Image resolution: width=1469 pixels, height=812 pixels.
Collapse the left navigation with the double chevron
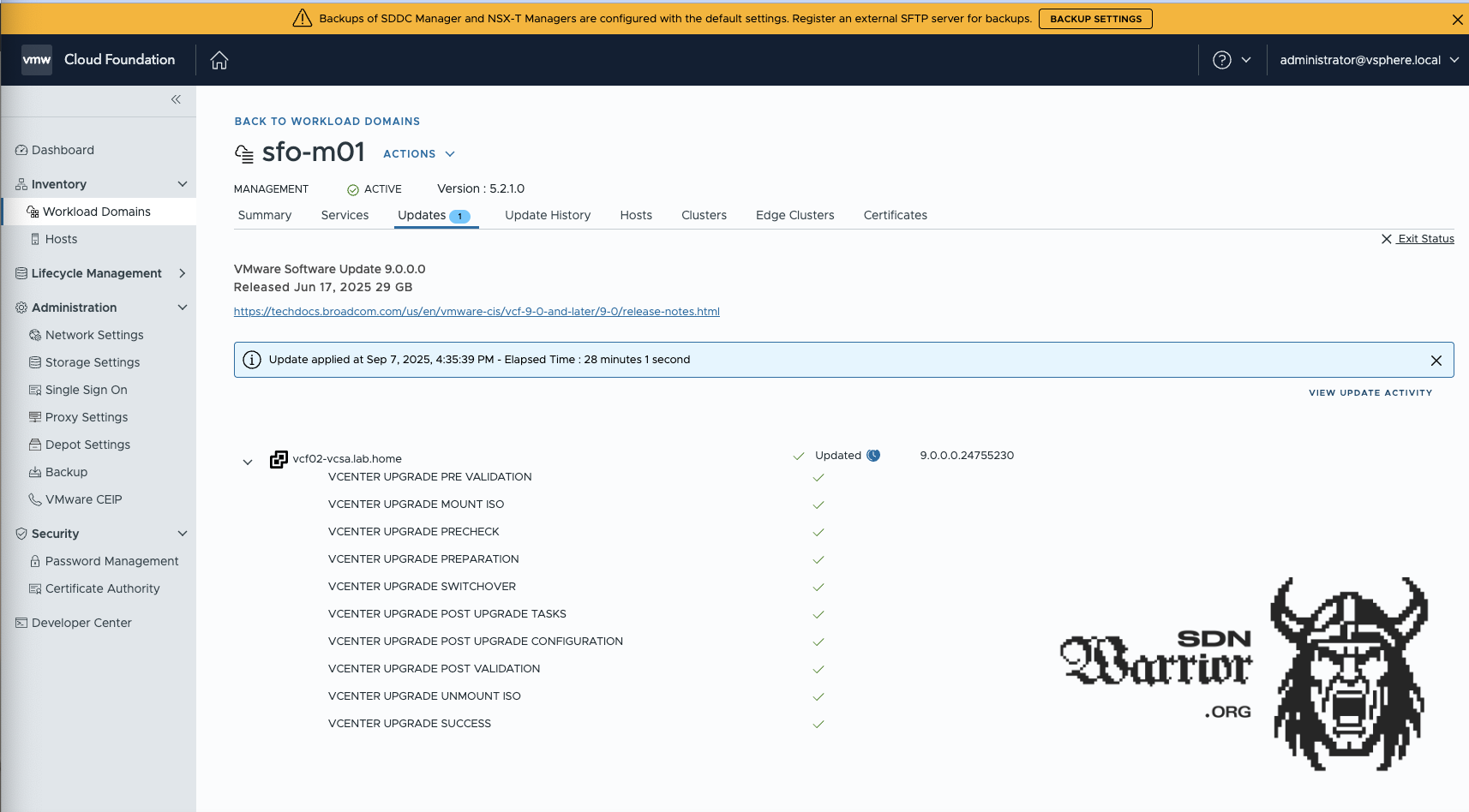[x=176, y=100]
